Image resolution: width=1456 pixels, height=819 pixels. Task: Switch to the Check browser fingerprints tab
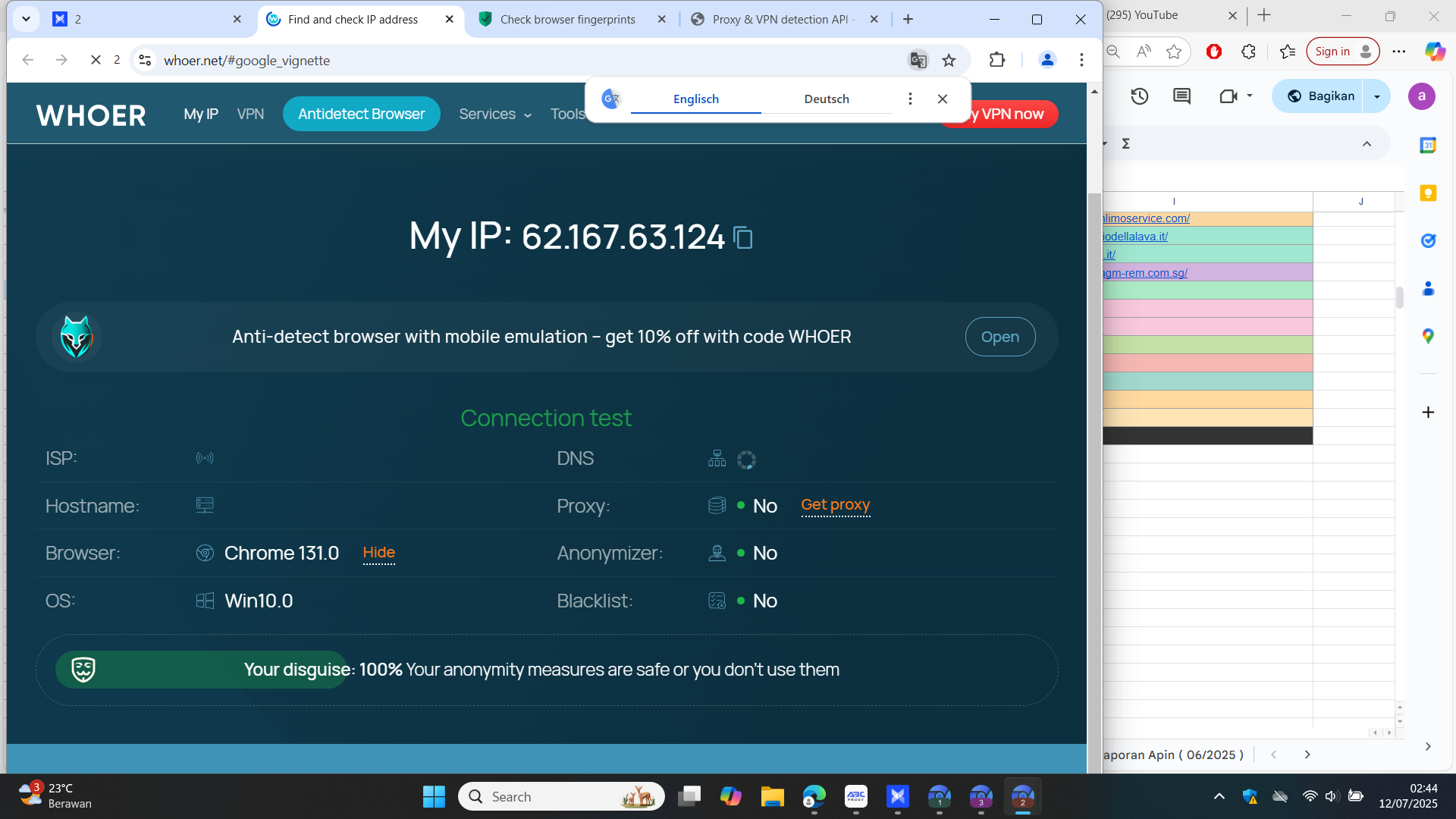click(x=568, y=19)
